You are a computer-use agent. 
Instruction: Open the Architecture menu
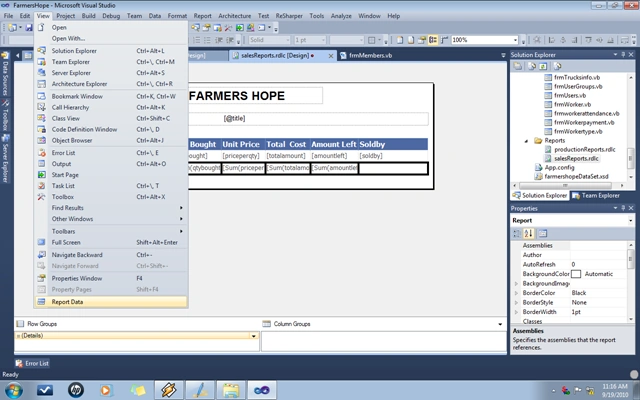[234, 16]
